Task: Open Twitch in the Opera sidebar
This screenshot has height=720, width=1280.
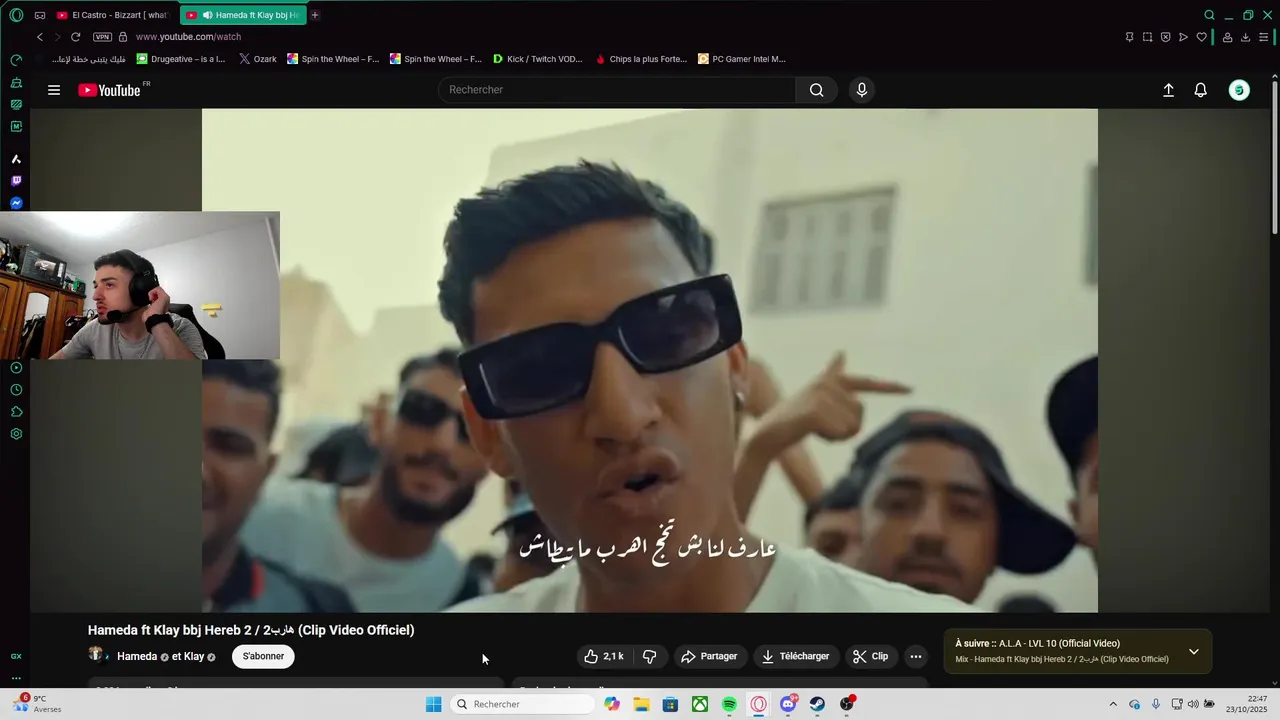Action: 16,181
